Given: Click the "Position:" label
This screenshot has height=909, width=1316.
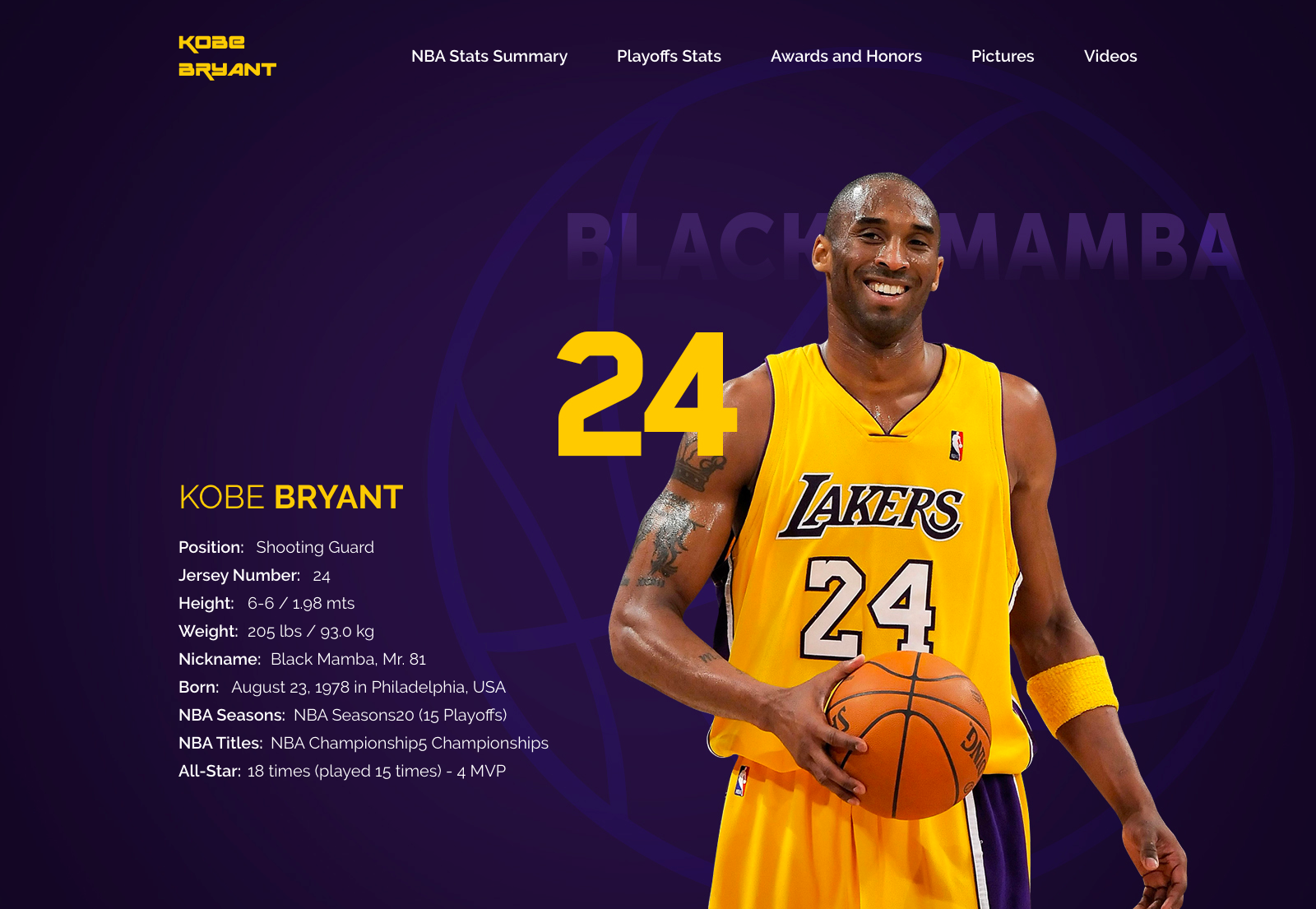Looking at the screenshot, I should click(x=211, y=547).
